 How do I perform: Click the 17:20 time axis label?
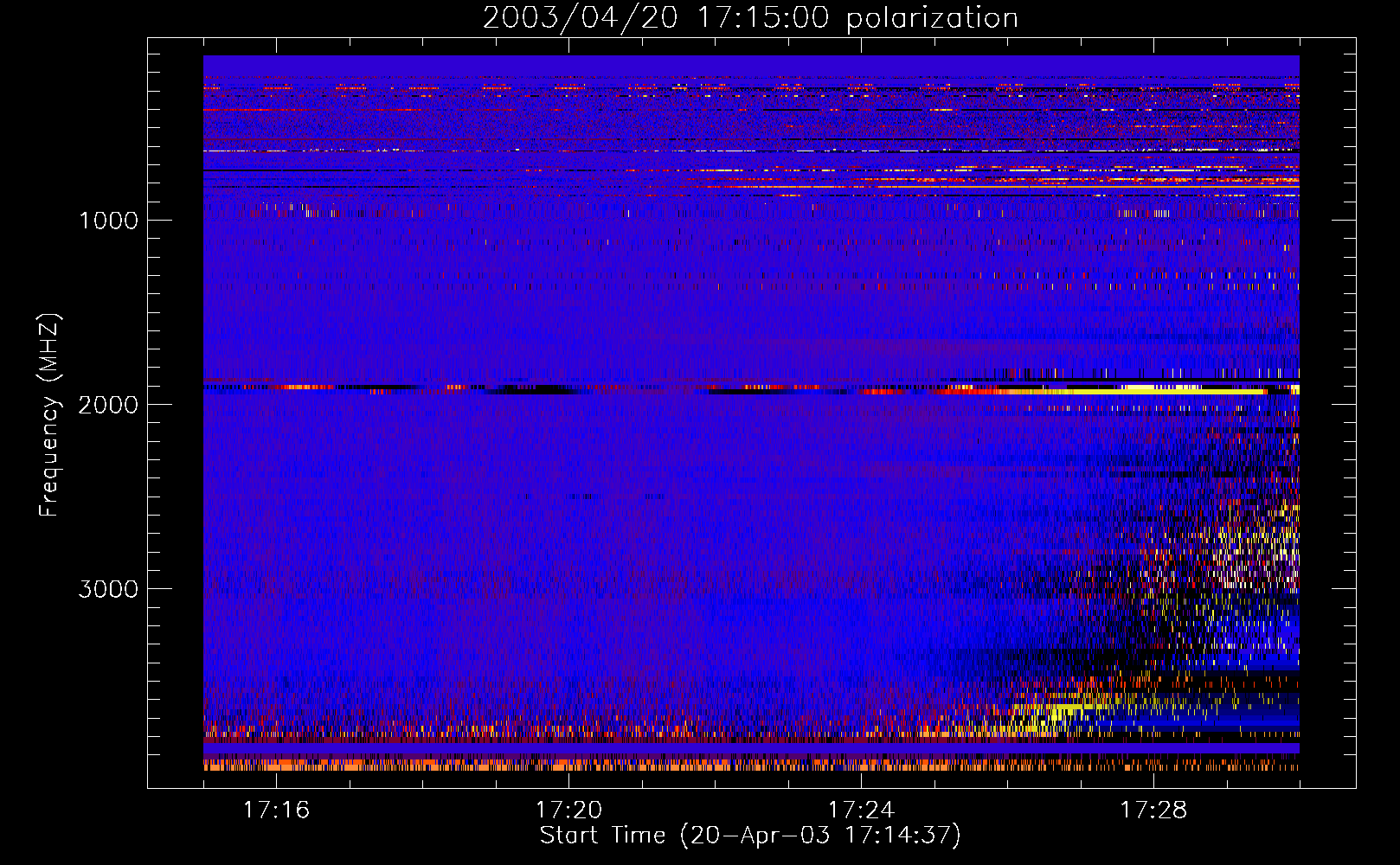coord(568,811)
